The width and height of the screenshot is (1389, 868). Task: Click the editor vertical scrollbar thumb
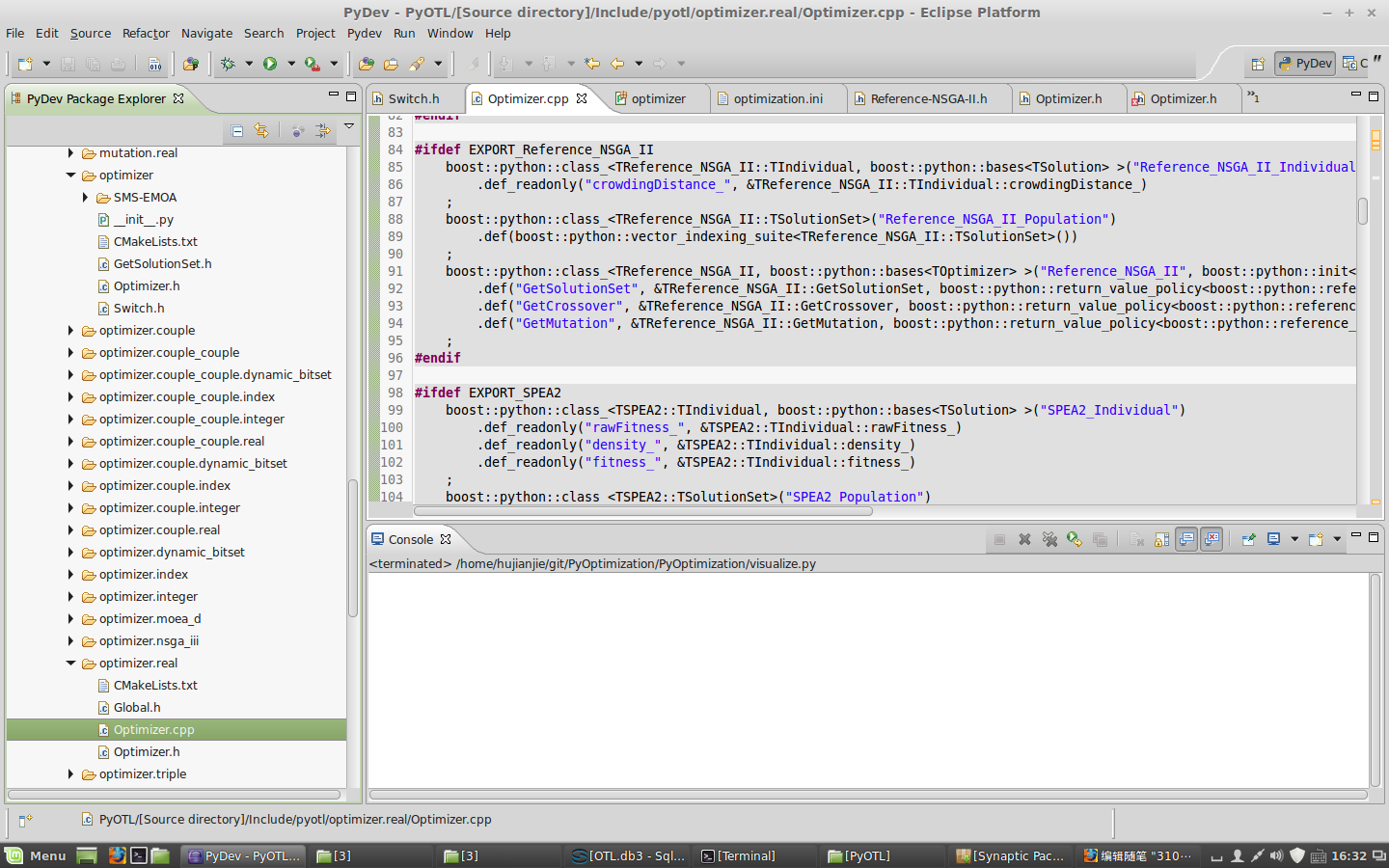pos(1363,211)
